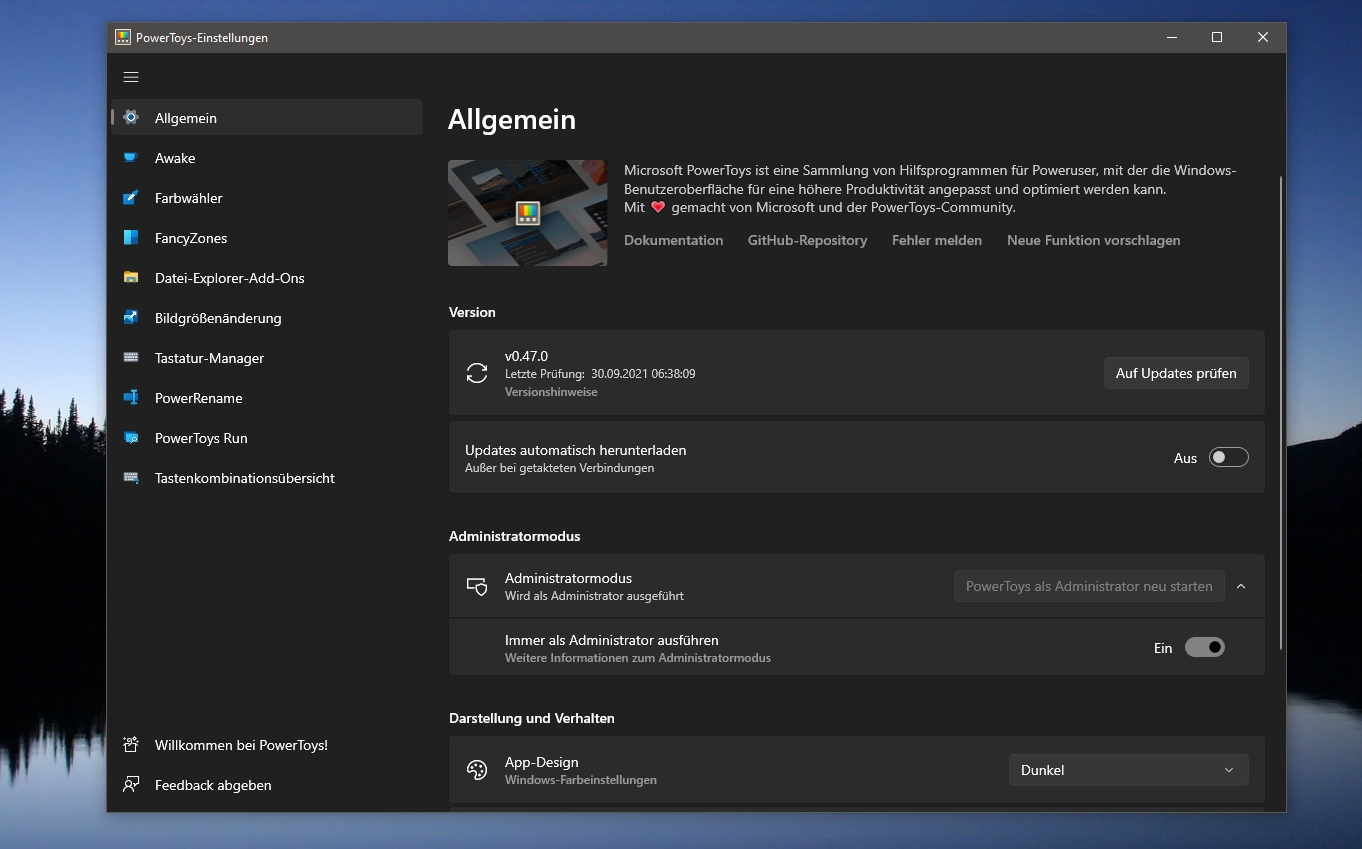Image resolution: width=1362 pixels, height=849 pixels.
Task: Click the PowerRename icon
Action: tap(131, 397)
